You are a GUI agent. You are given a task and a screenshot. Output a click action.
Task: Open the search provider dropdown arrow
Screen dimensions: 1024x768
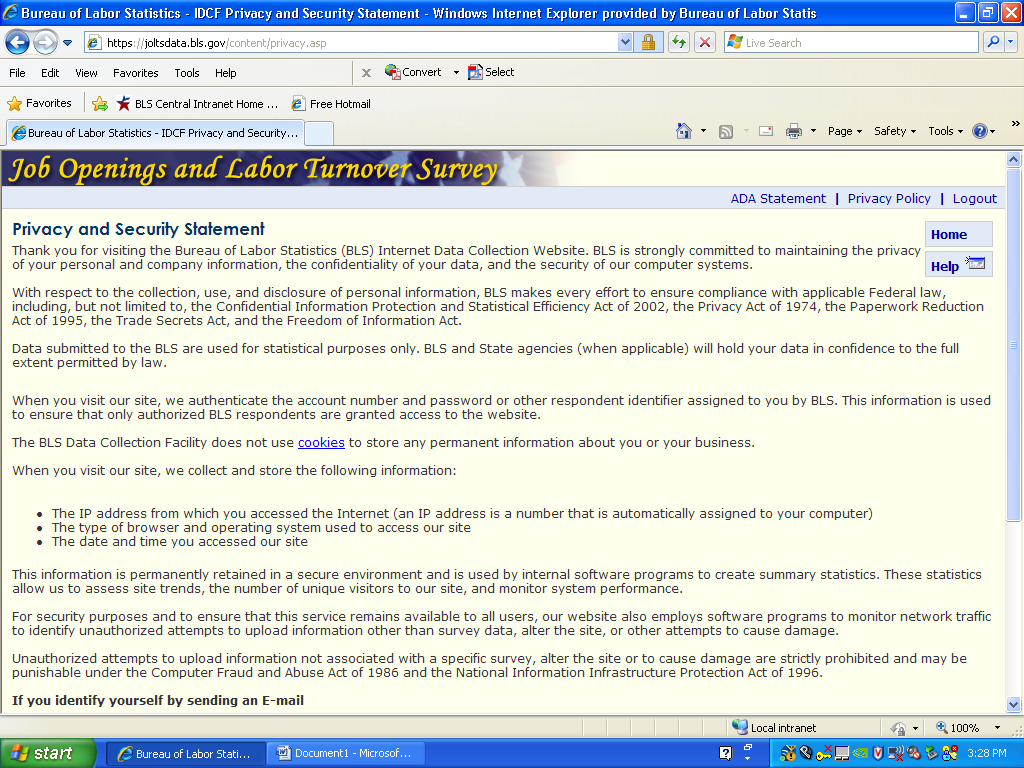(1011, 42)
